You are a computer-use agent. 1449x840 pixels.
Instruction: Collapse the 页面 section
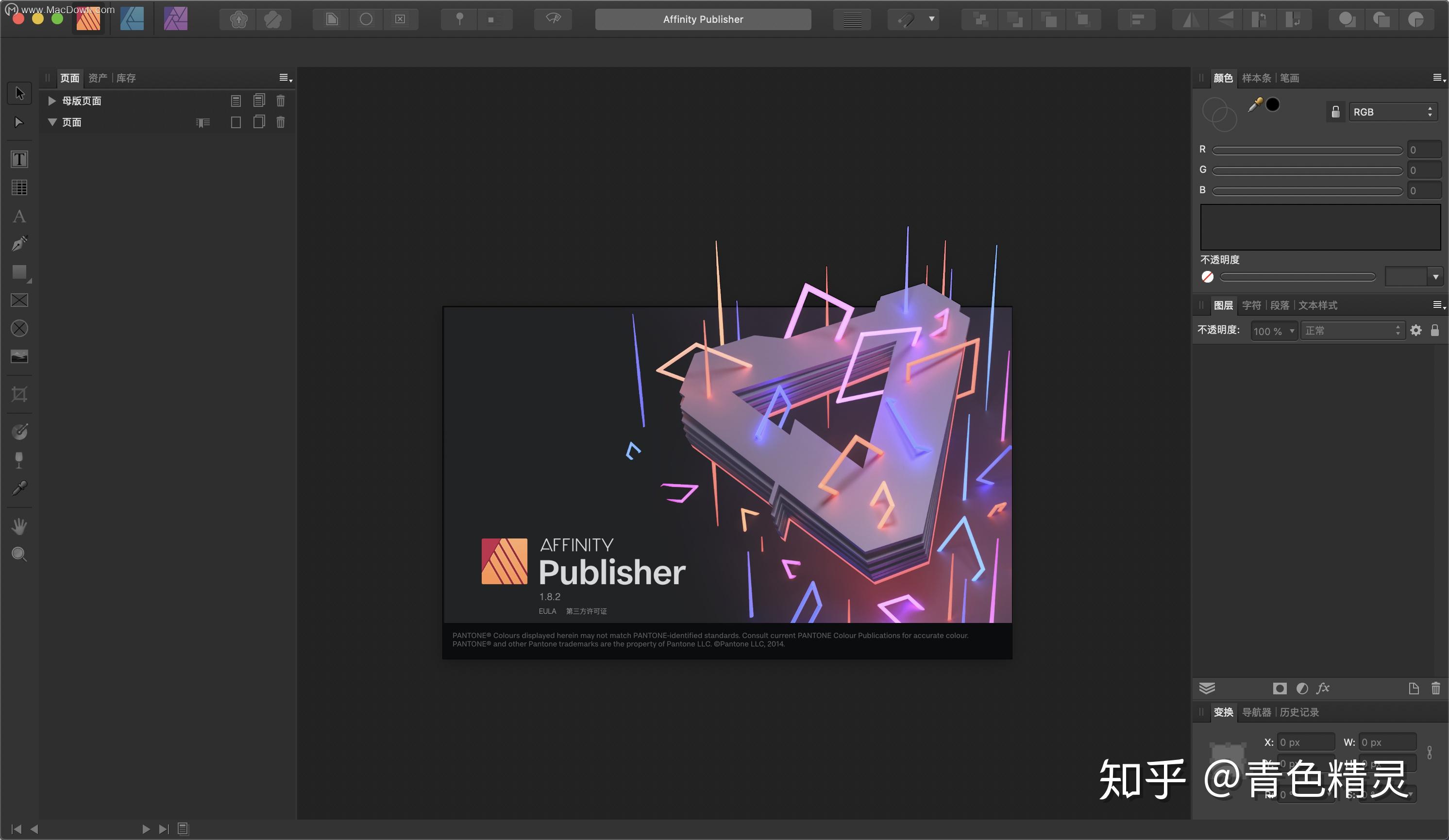[x=52, y=122]
